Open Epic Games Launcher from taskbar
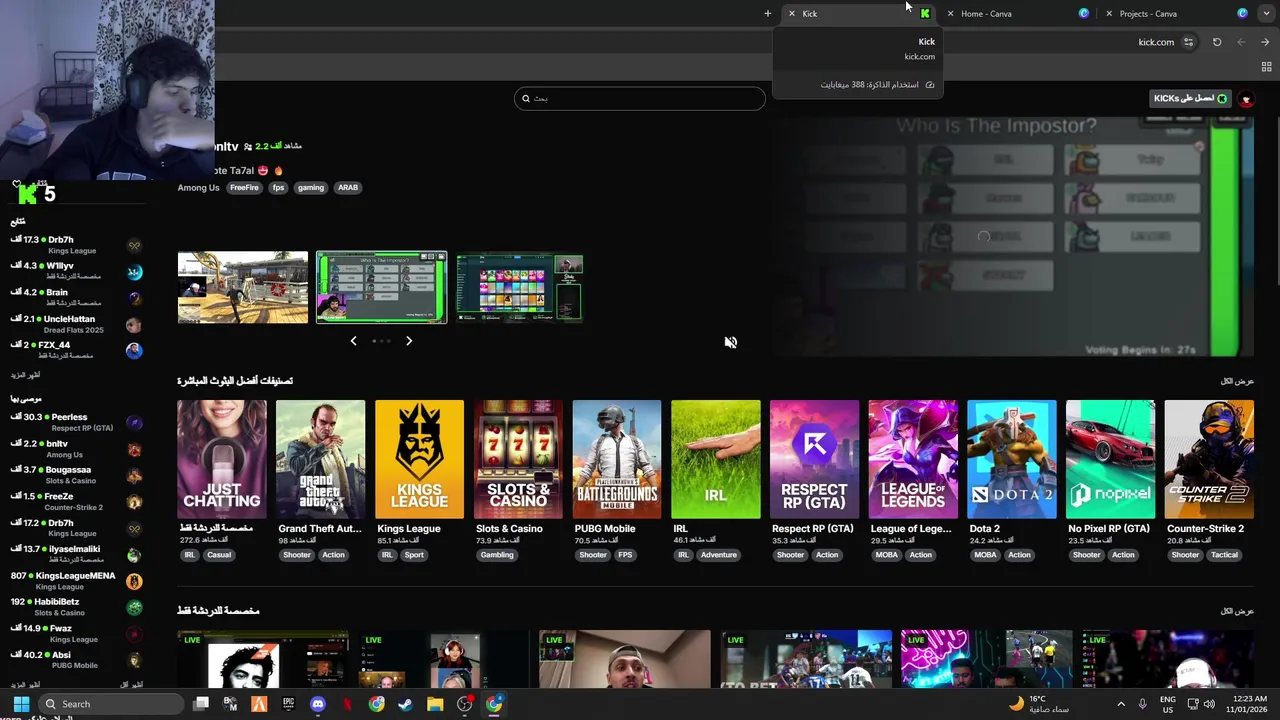This screenshot has width=1280, height=720. coord(288,704)
